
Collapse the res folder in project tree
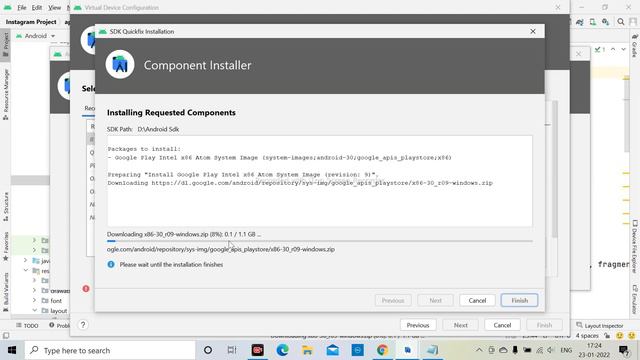[x=26, y=271]
